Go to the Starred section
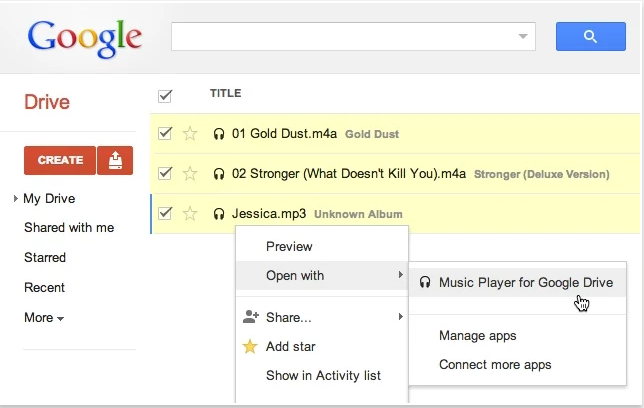Image resolution: width=644 pixels, height=408 pixels. pos(45,257)
